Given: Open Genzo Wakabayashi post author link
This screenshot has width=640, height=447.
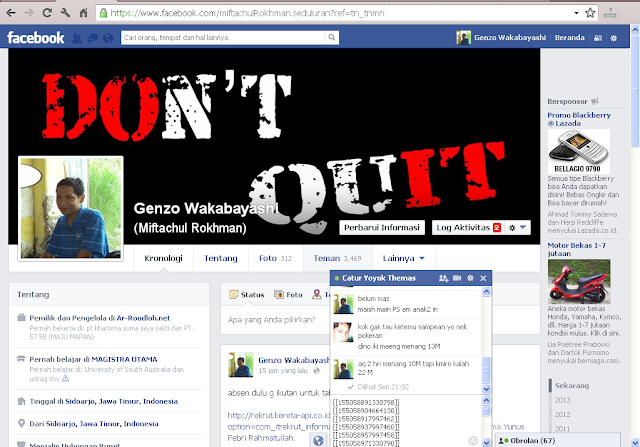Looking at the screenshot, I should click(293, 360).
